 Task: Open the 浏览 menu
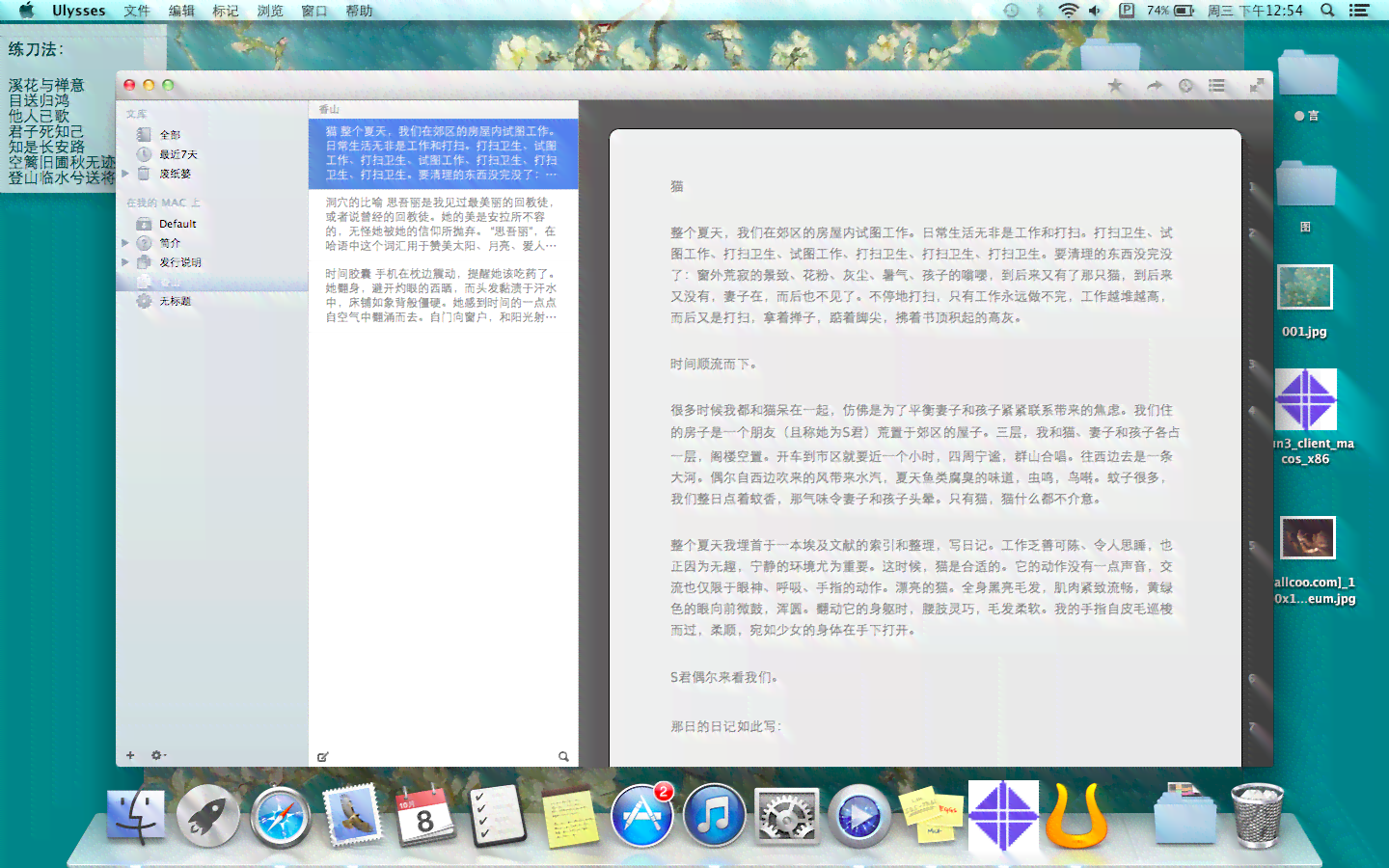pos(270,11)
